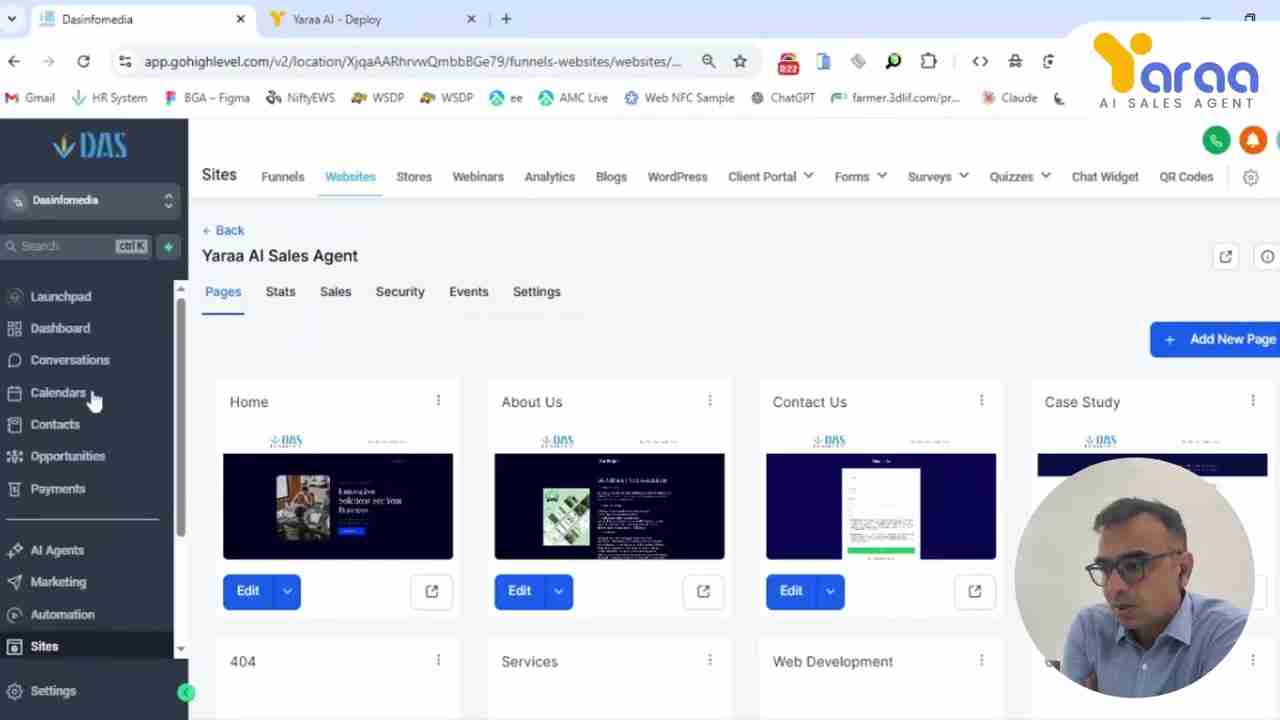Click the Add New Page button
Screen dimensions: 1280x720
[x=1218, y=339]
